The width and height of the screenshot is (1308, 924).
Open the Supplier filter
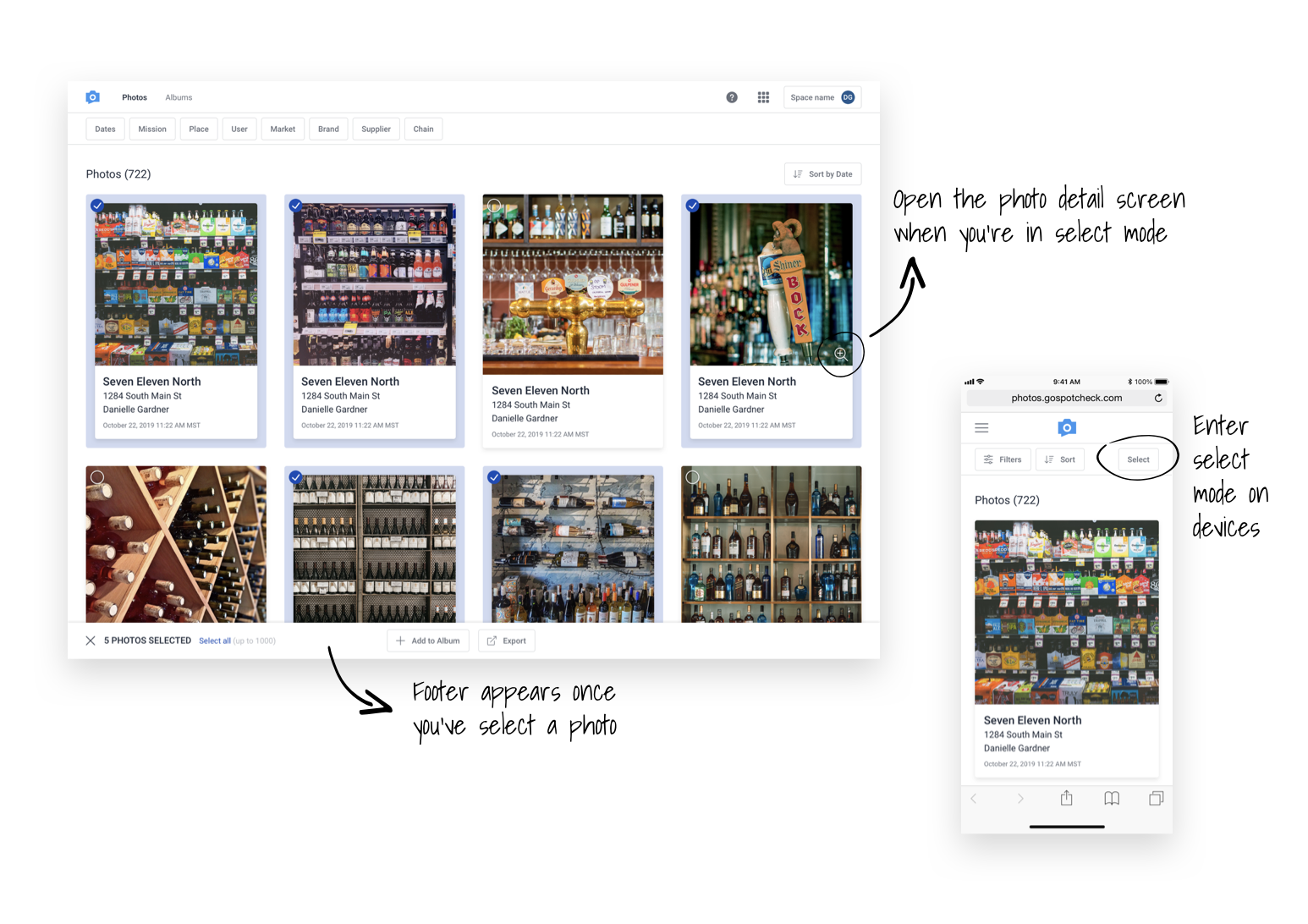(376, 129)
